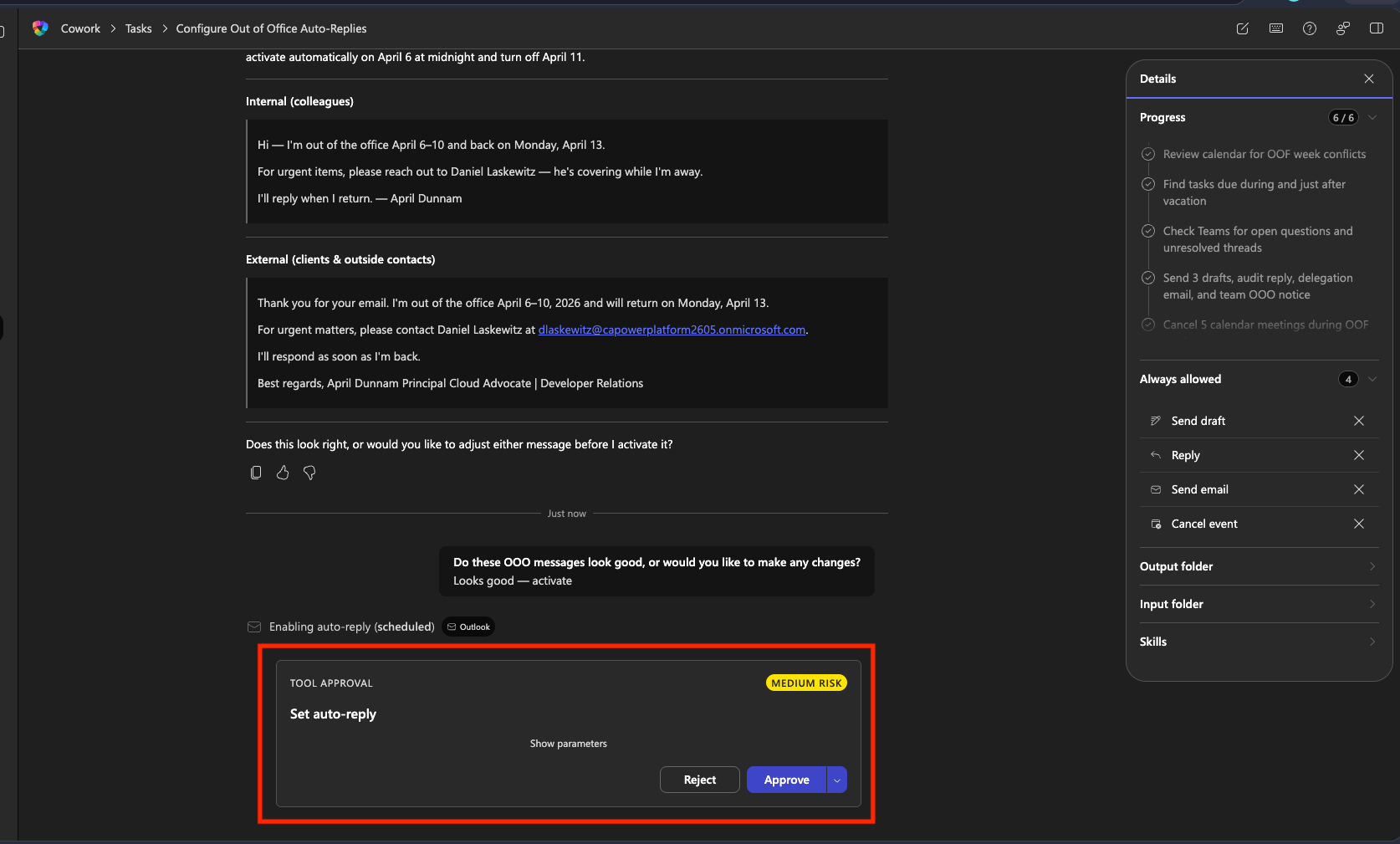Navigate to Cowork in breadcrumb

coord(80,28)
